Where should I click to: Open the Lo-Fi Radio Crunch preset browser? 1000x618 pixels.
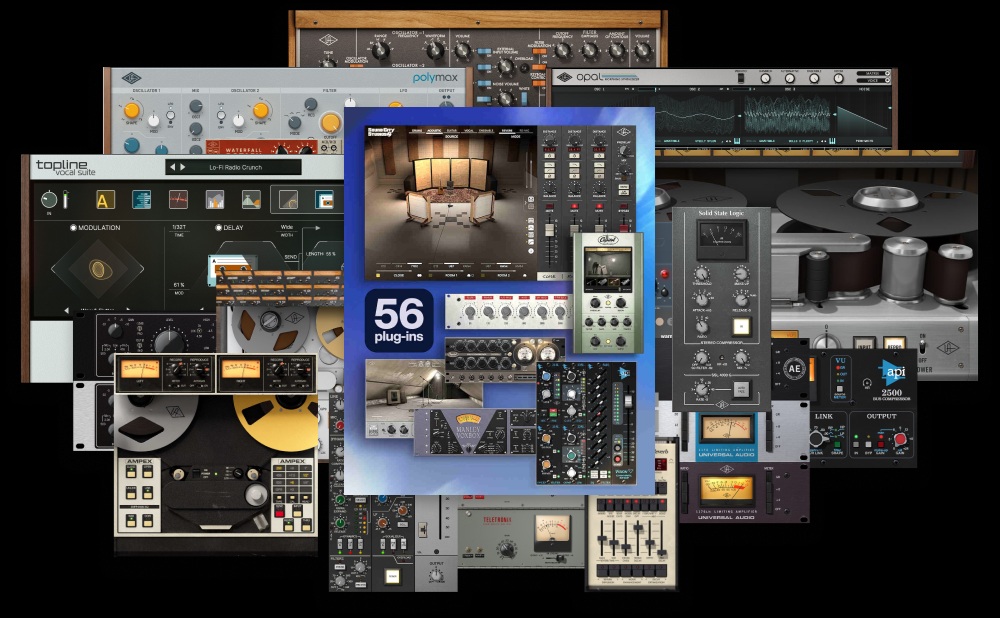(x=235, y=165)
